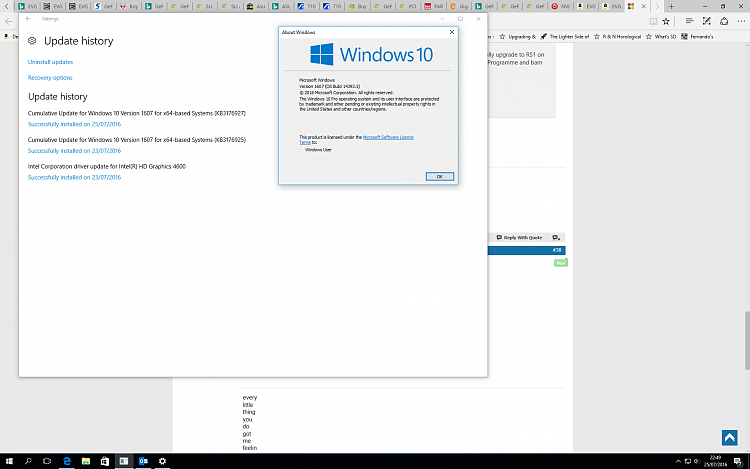The width and height of the screenshot is (750, 469).
Task: Click OK in the About Windows dialog
Action: (440, 176)
